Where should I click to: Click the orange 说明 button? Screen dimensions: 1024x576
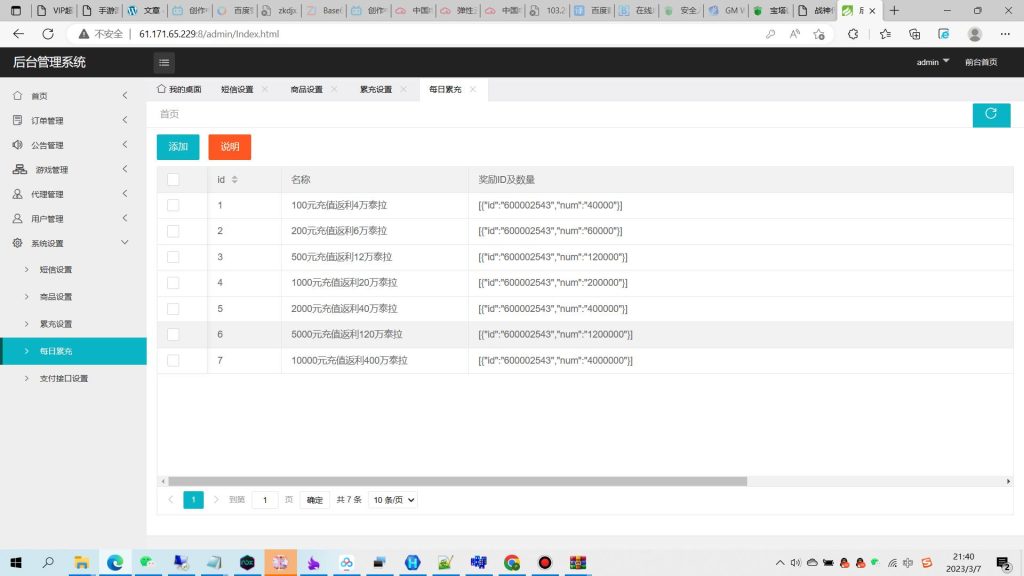coord(229,147)
